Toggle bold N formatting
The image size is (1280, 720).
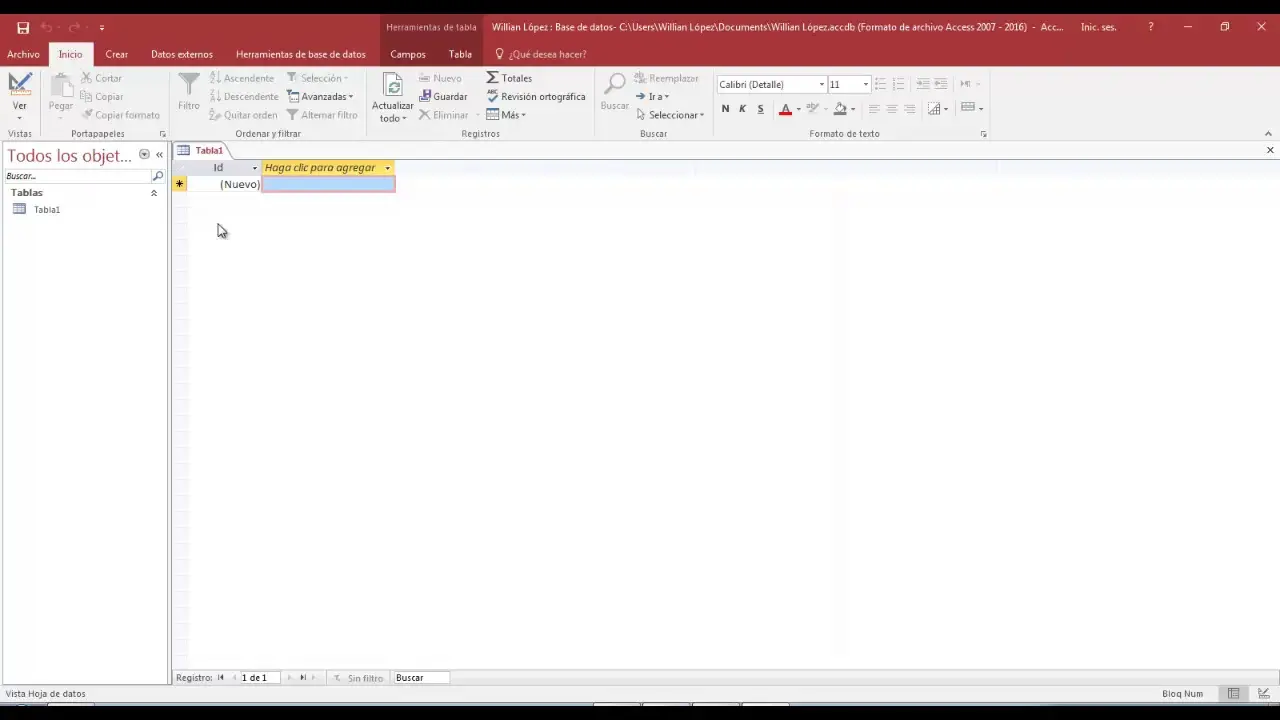[x=725, y=109]
